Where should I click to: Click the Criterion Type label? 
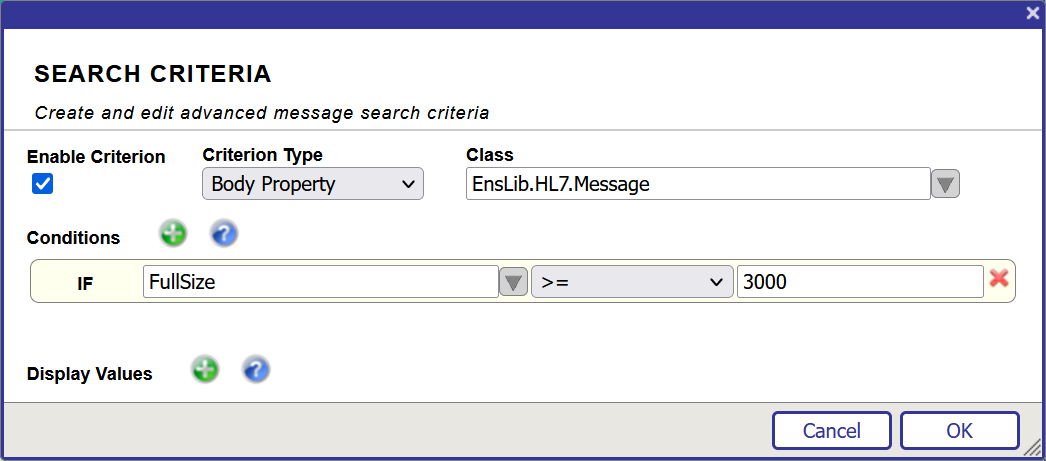point(262,155)
